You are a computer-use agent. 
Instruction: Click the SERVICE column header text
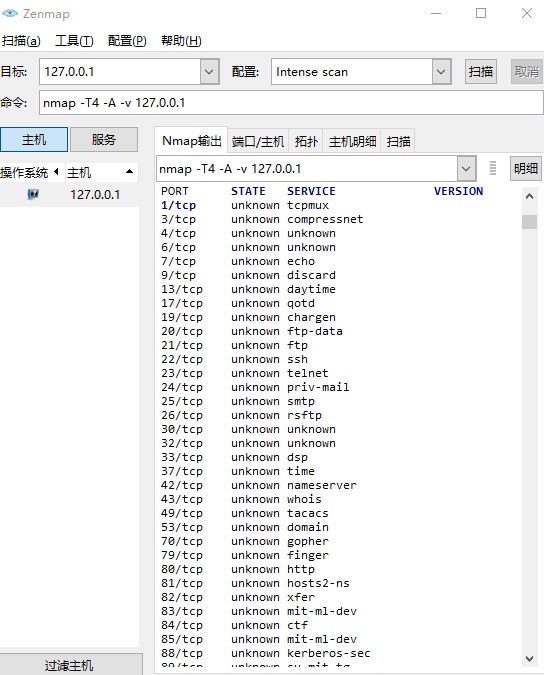[x=312, y=191]
